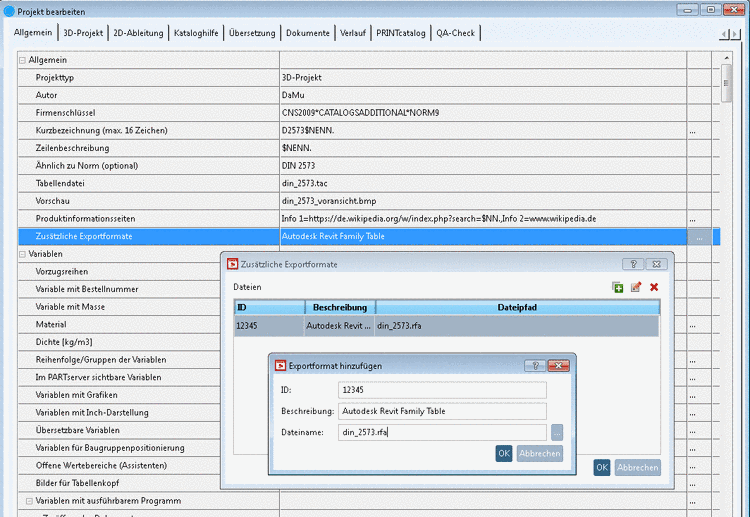
Task: Sort by ID column header
Action: (269, 308)
